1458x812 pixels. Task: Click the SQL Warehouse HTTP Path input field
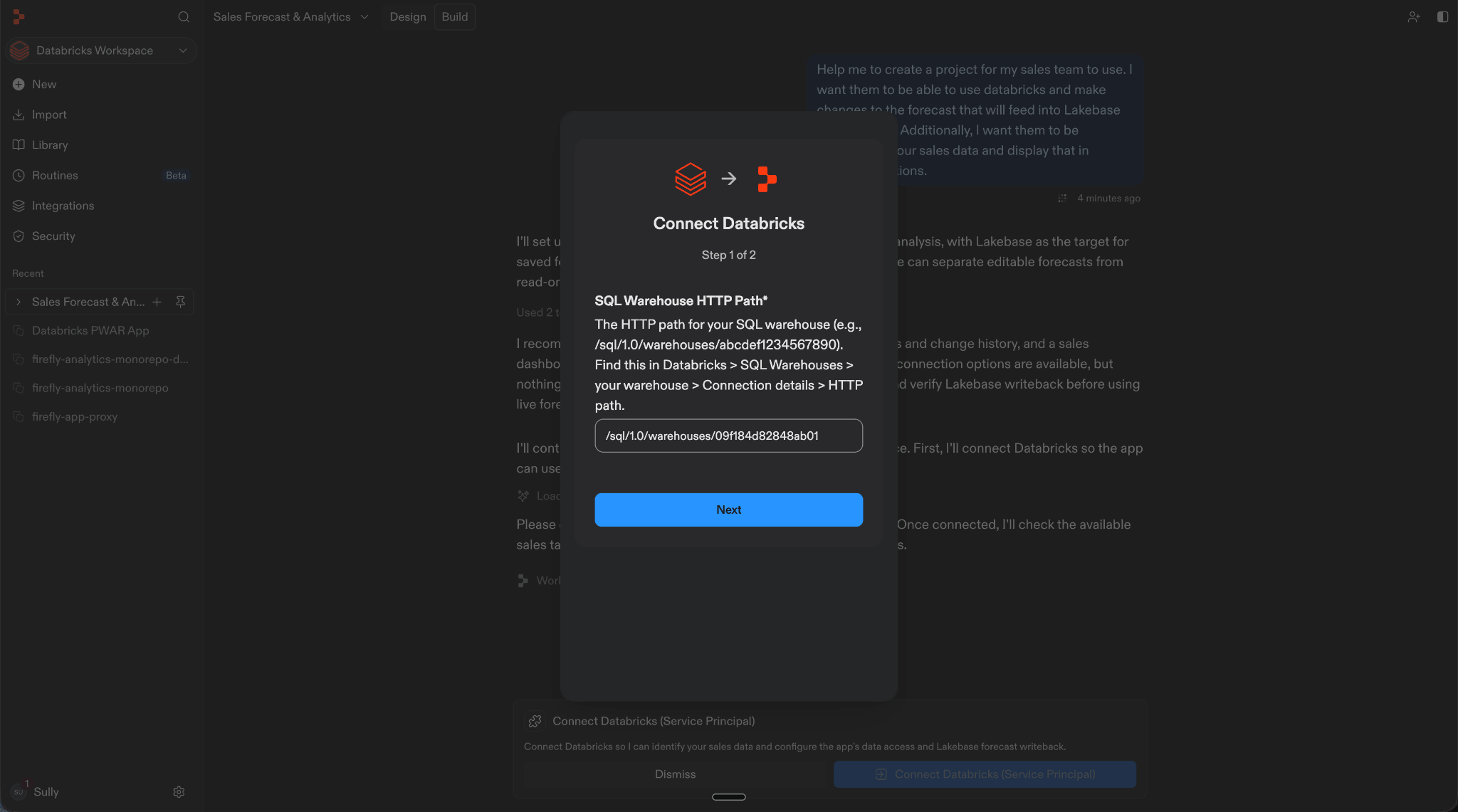point(728,436)
